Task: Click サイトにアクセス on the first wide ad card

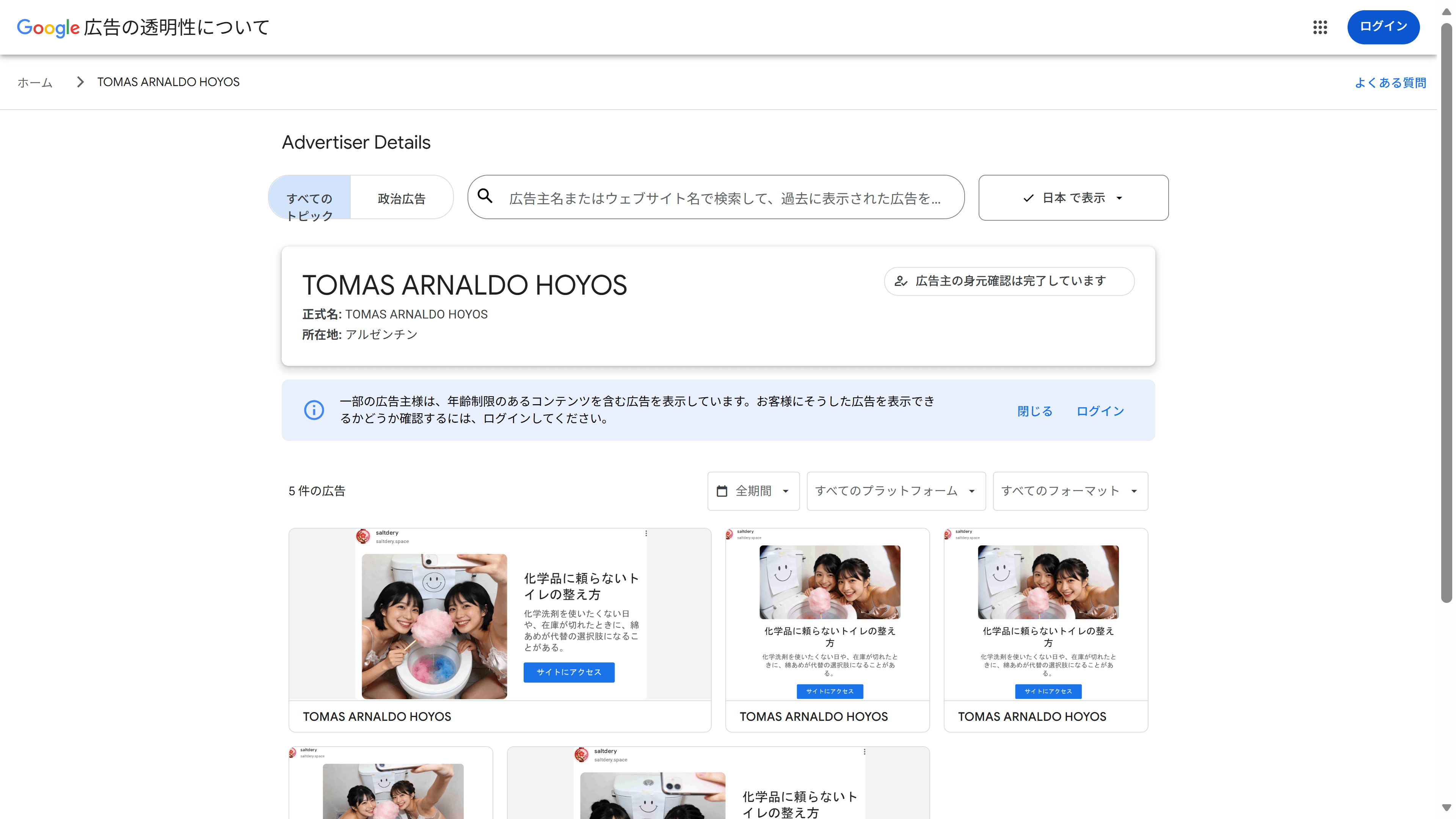Action: [x=569, y=672]
